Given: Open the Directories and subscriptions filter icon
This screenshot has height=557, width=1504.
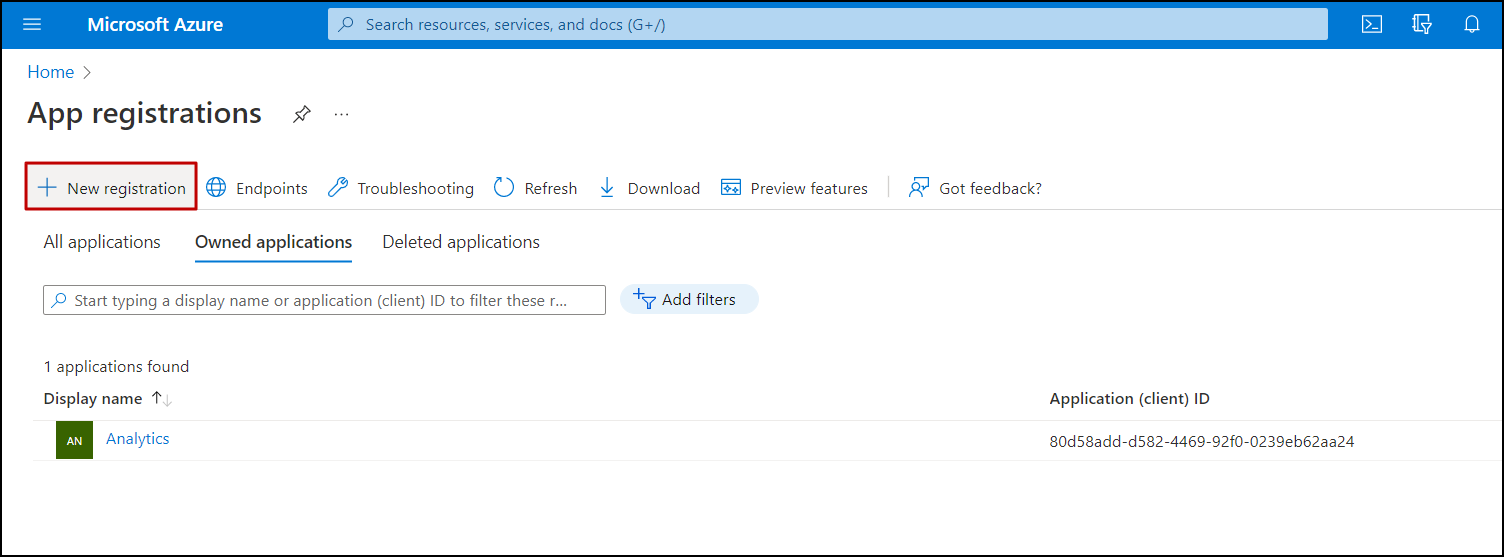Looking at the screenshot, I should (1422, 24).
